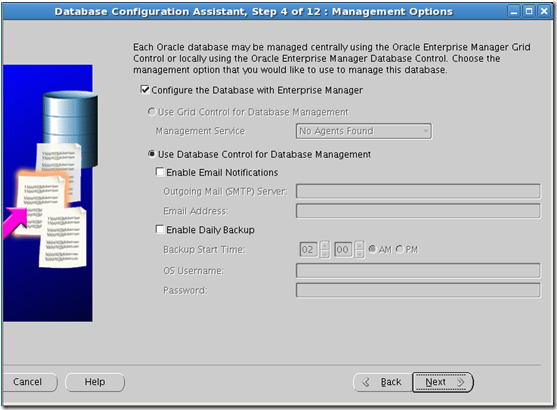Increase the backup start hour

point(324,246)
